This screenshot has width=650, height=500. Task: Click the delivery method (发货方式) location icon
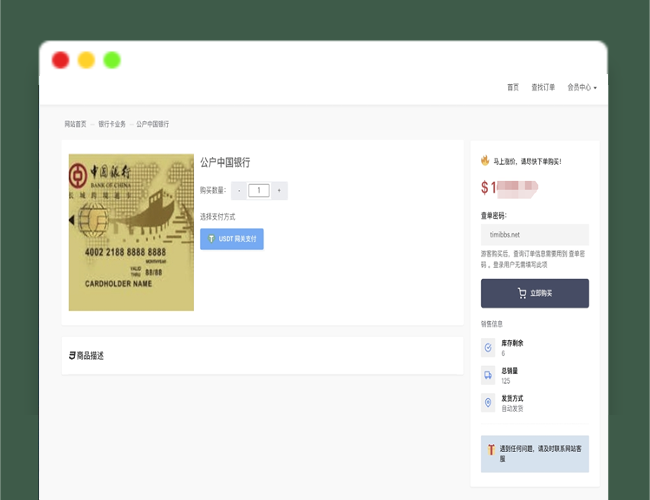tap(488, 402)
